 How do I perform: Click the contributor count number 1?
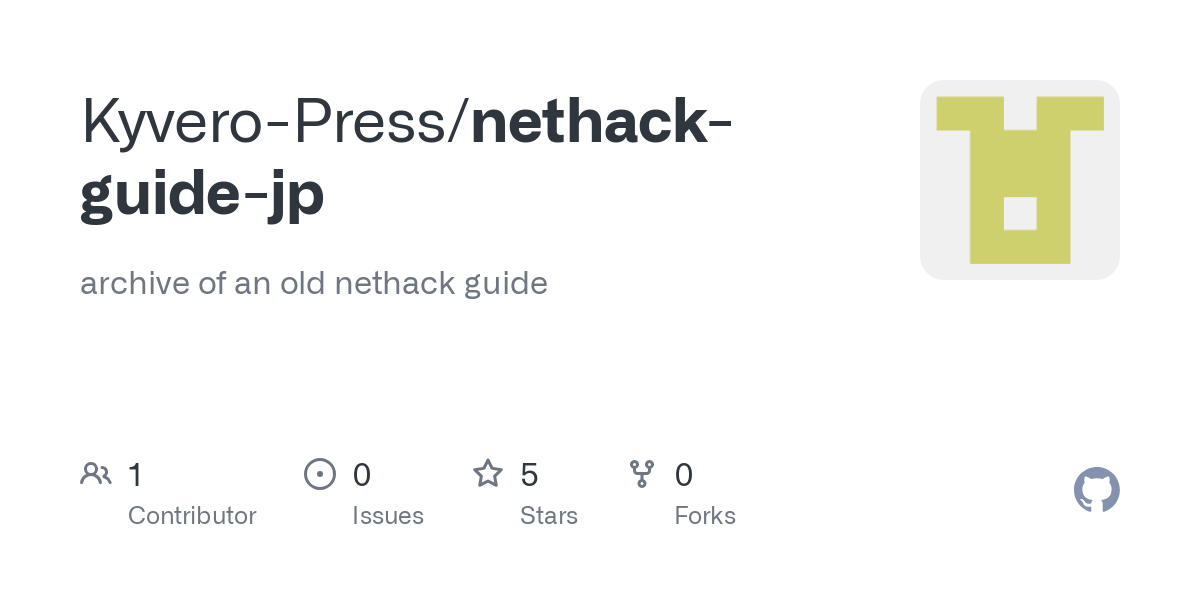pos(135,474)
